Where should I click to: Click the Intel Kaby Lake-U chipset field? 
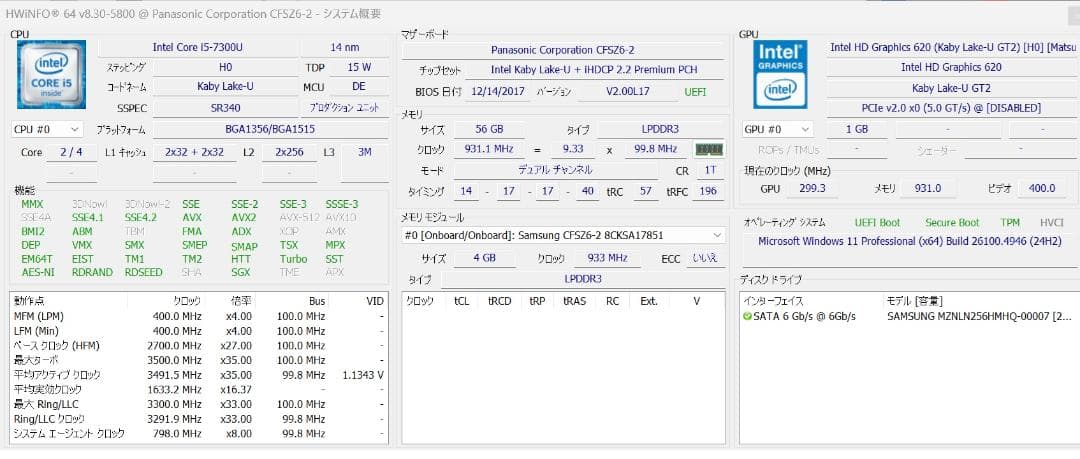click(594, 70)
